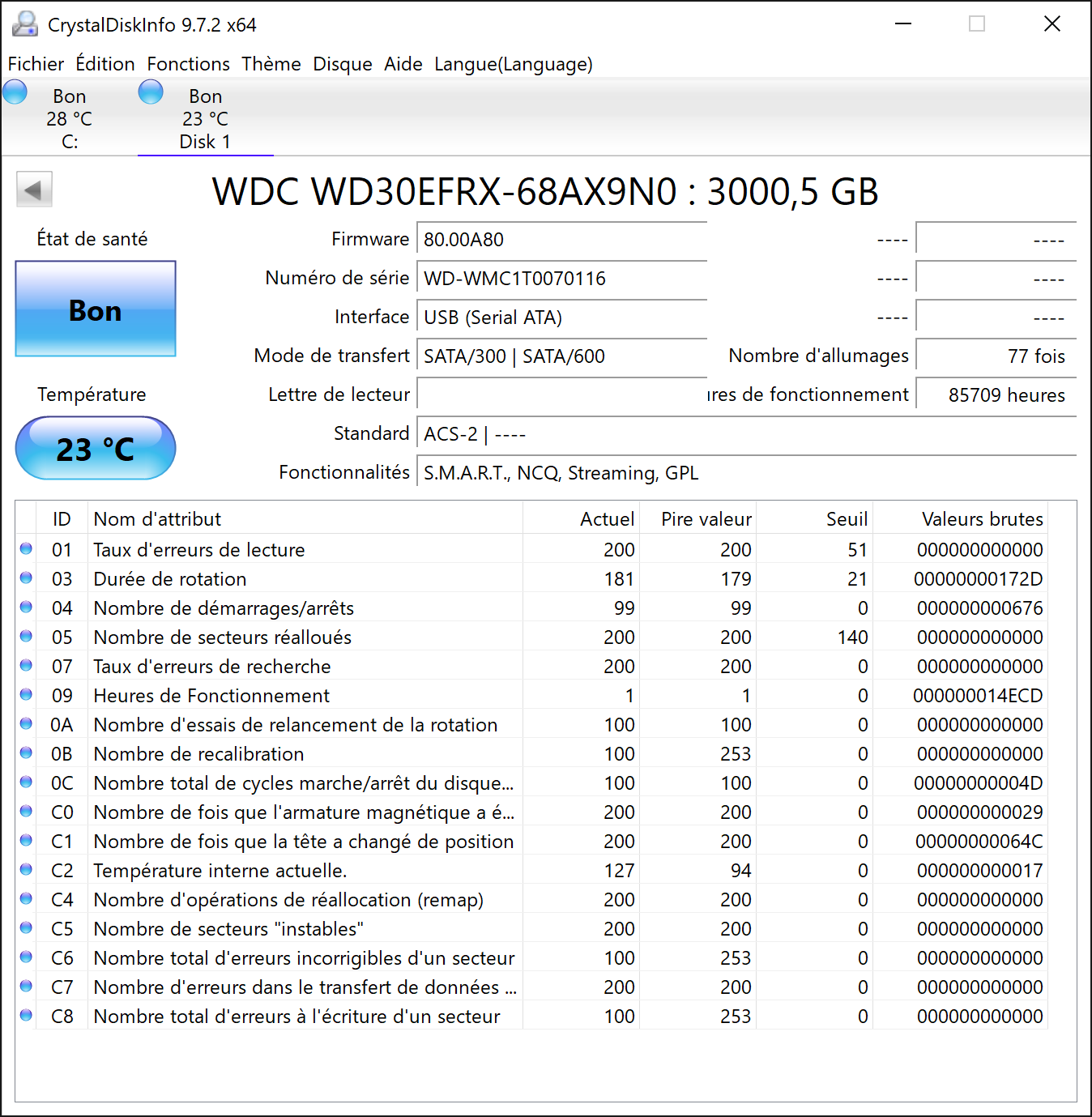Click status dot for attribute C2
This screenshot has width=1092, height=1117.
pyautogui.click(x=26, y=870)
